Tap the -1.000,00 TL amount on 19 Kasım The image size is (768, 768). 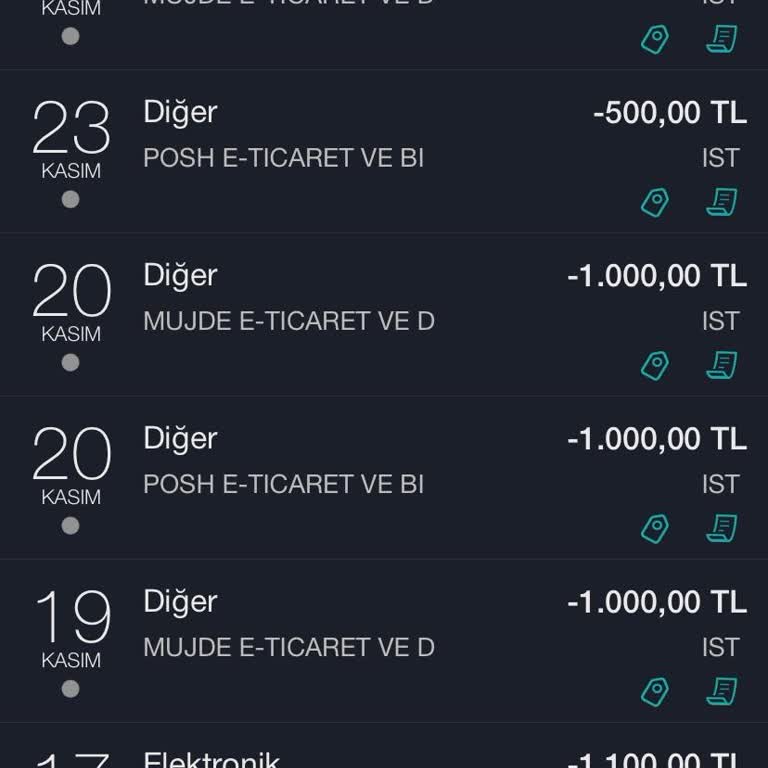click(x=656, y=602)
